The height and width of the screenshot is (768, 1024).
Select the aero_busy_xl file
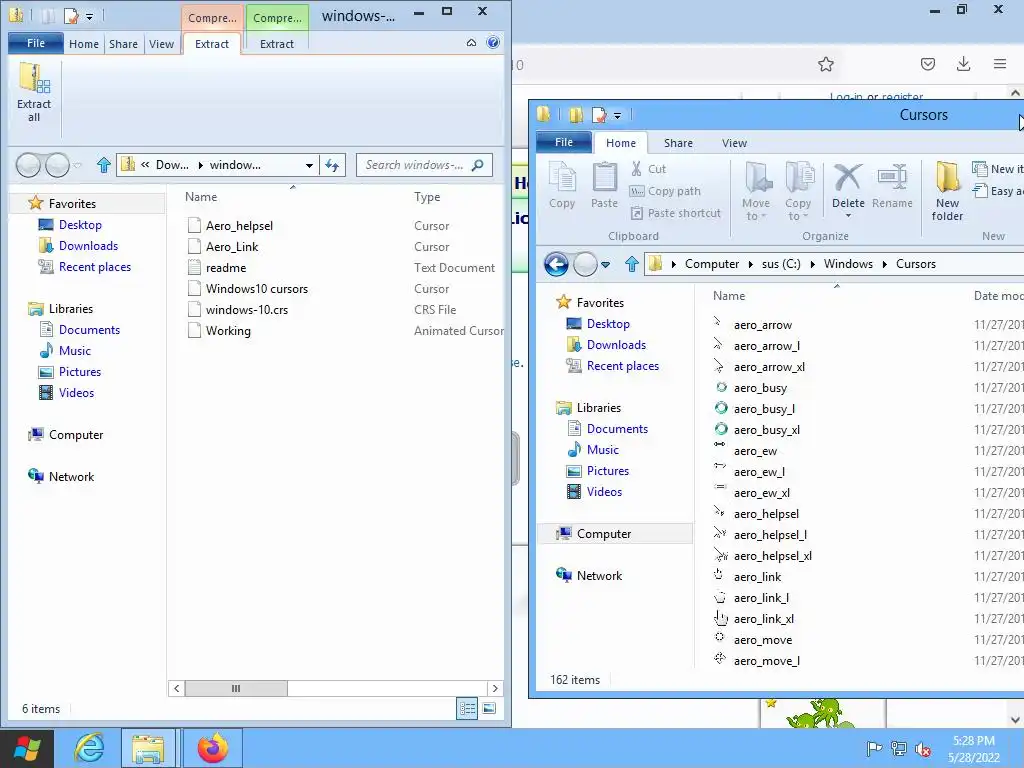click(766, 430)
